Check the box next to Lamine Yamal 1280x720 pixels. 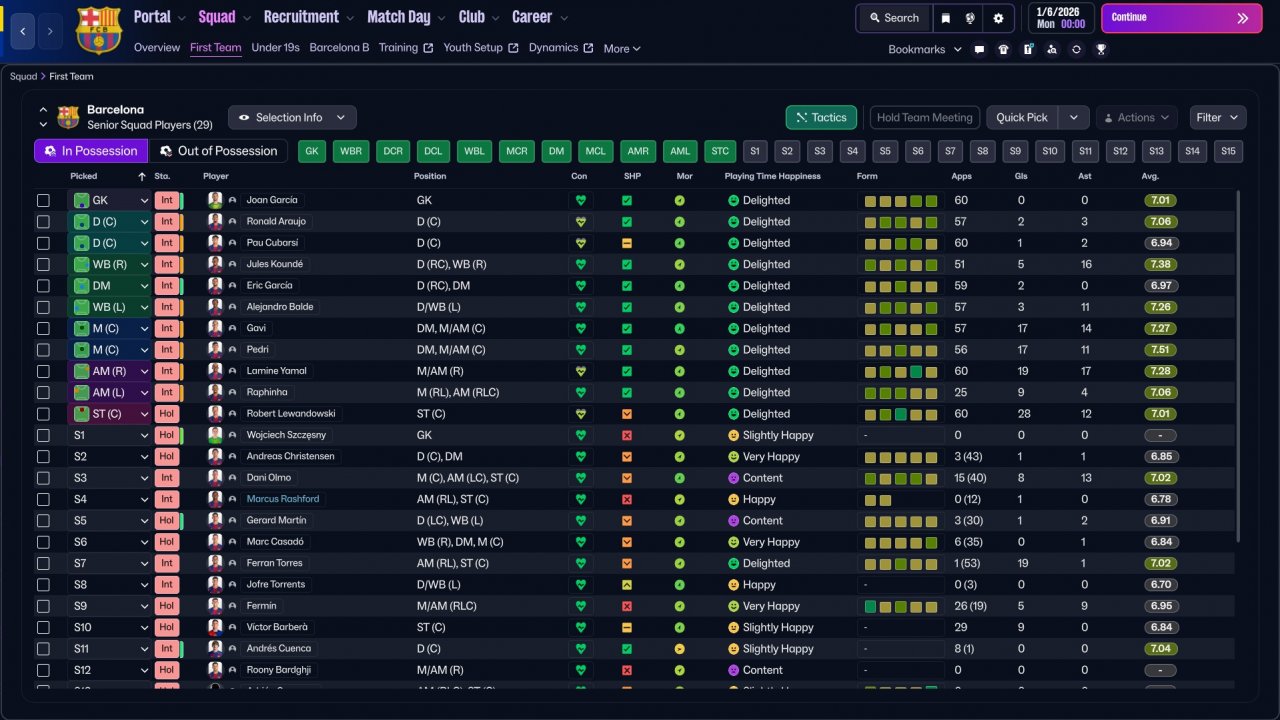click(x=43, y=371)
